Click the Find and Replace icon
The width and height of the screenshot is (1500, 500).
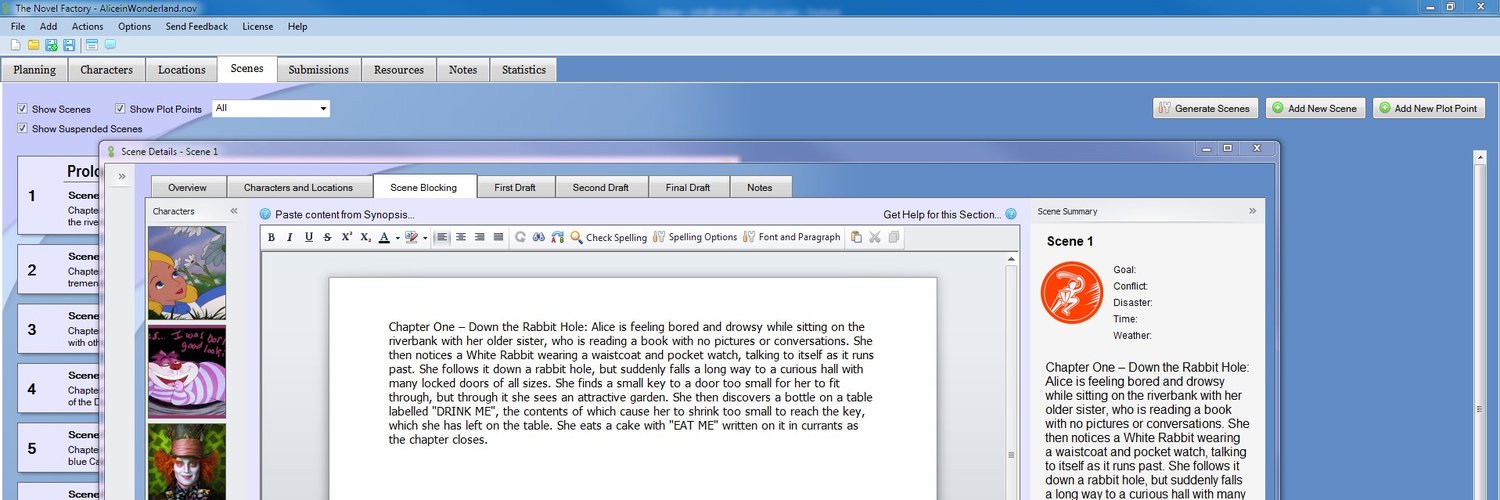[558, 237]
